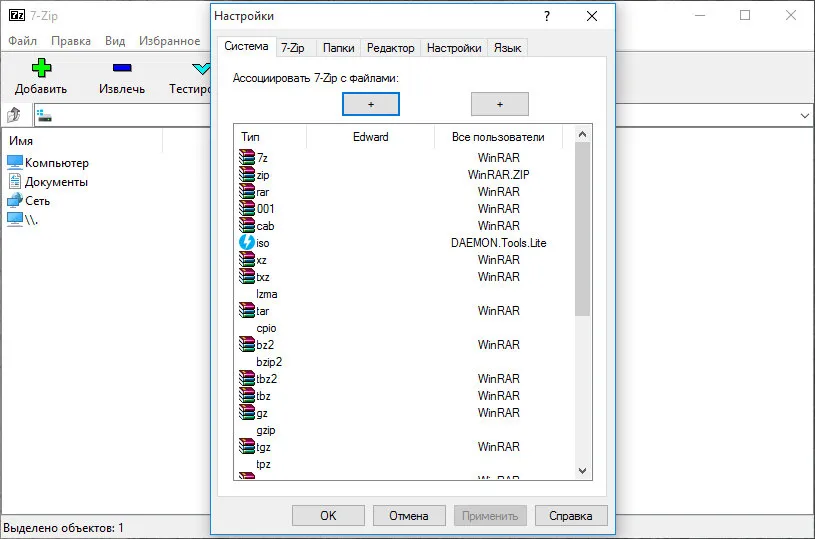
Task: Click the Edward column header
Action: tap(371, 137)
